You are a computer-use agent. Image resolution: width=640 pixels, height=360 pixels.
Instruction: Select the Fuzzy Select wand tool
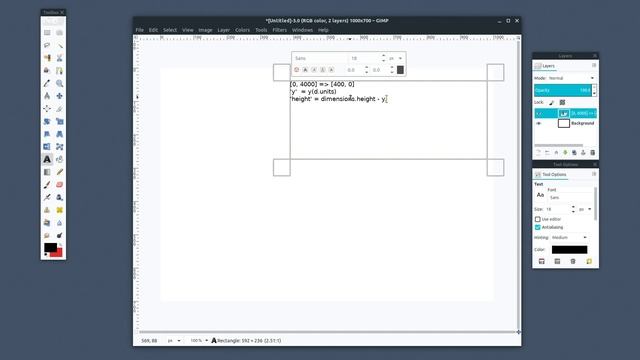point(60,45)
